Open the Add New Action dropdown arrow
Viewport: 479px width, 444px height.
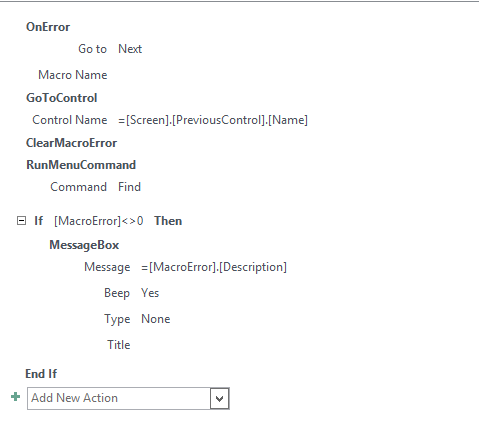click(220, 398)
